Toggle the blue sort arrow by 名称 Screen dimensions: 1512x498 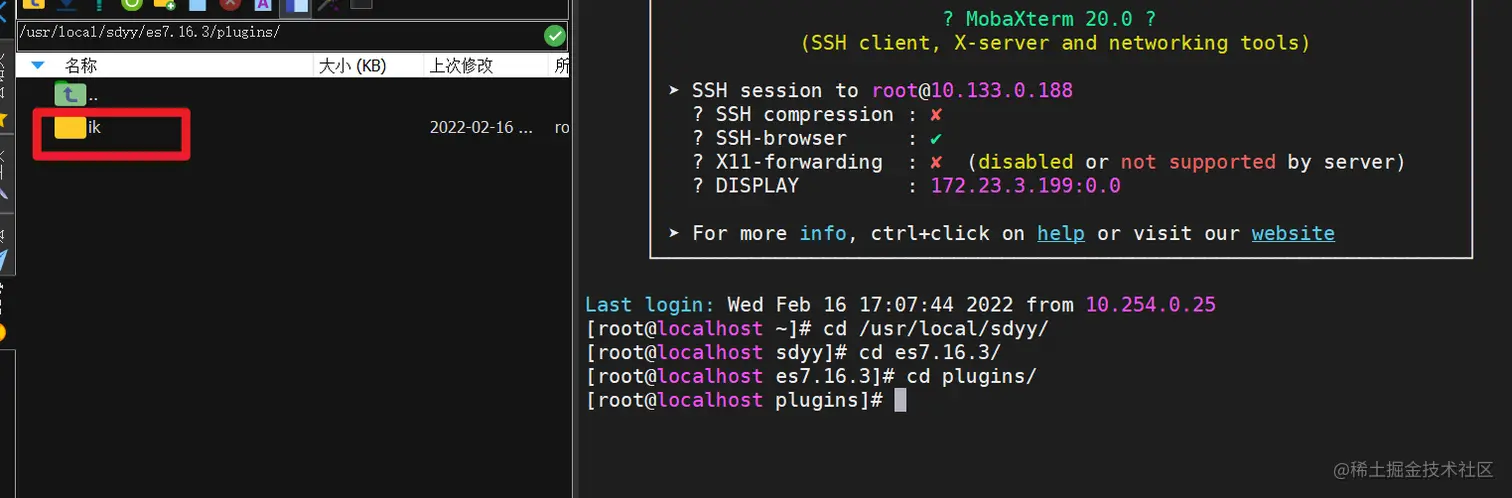(x=38, y=66)
